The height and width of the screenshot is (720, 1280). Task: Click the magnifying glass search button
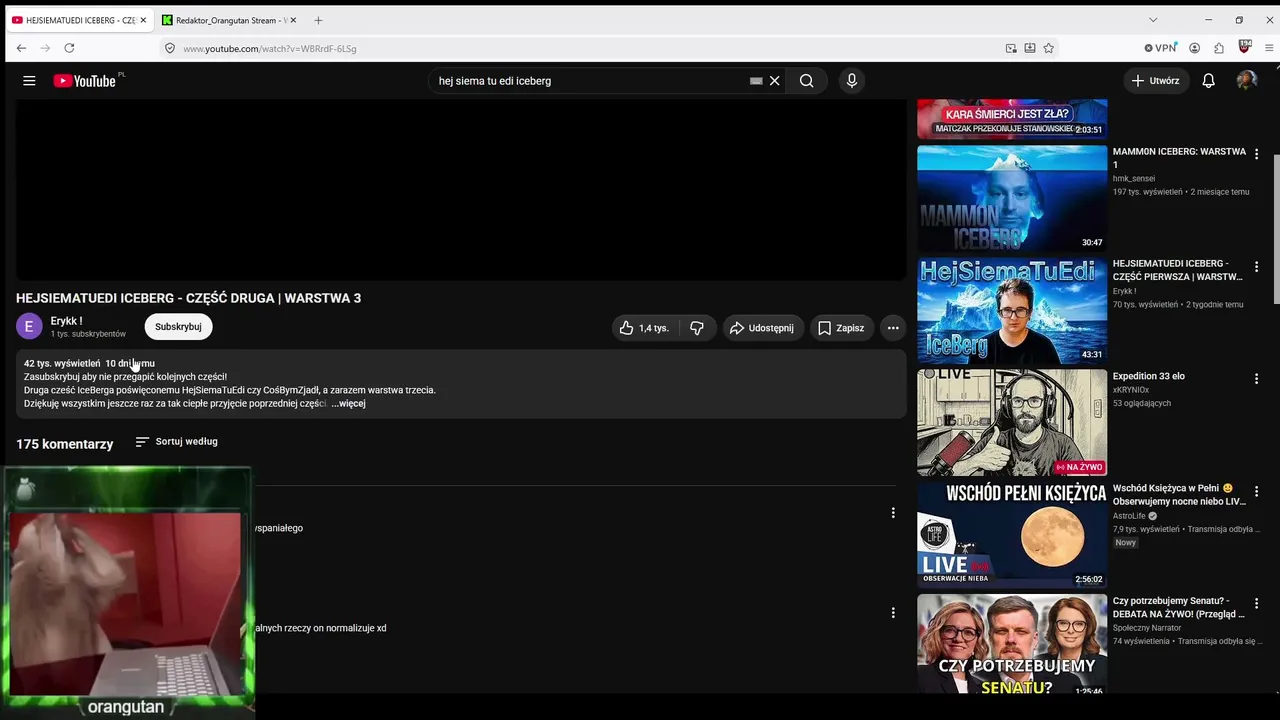click(x=806, y=81)
